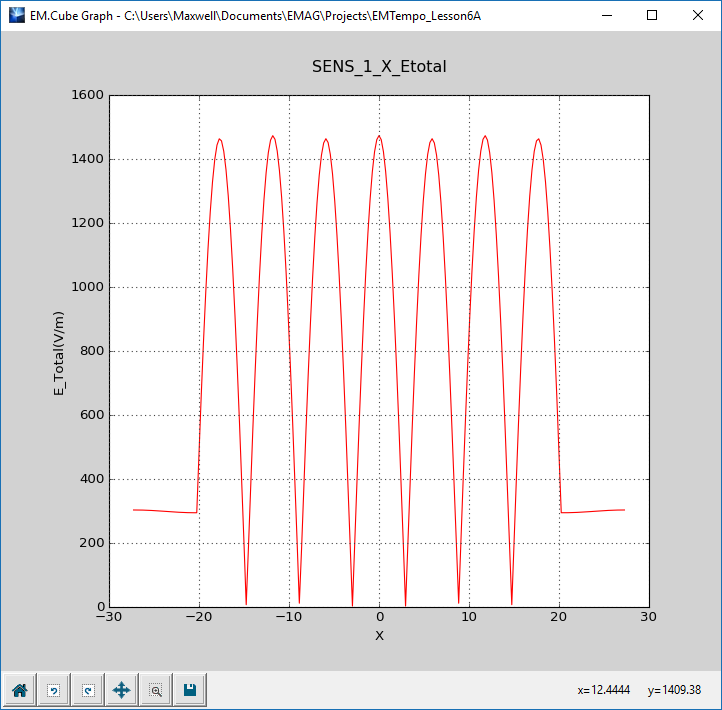Close the EM.Cube Graph window

[x=698, y=16]
